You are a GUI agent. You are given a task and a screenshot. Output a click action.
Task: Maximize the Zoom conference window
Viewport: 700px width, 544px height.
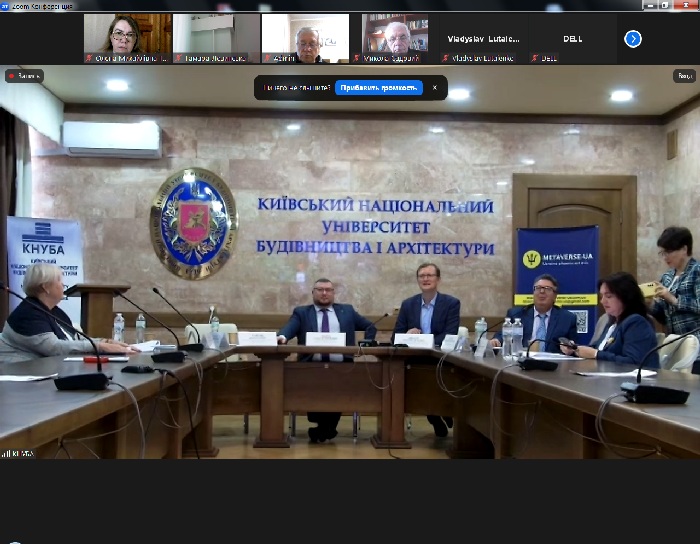pyautogui.click(x=666, y=5)
